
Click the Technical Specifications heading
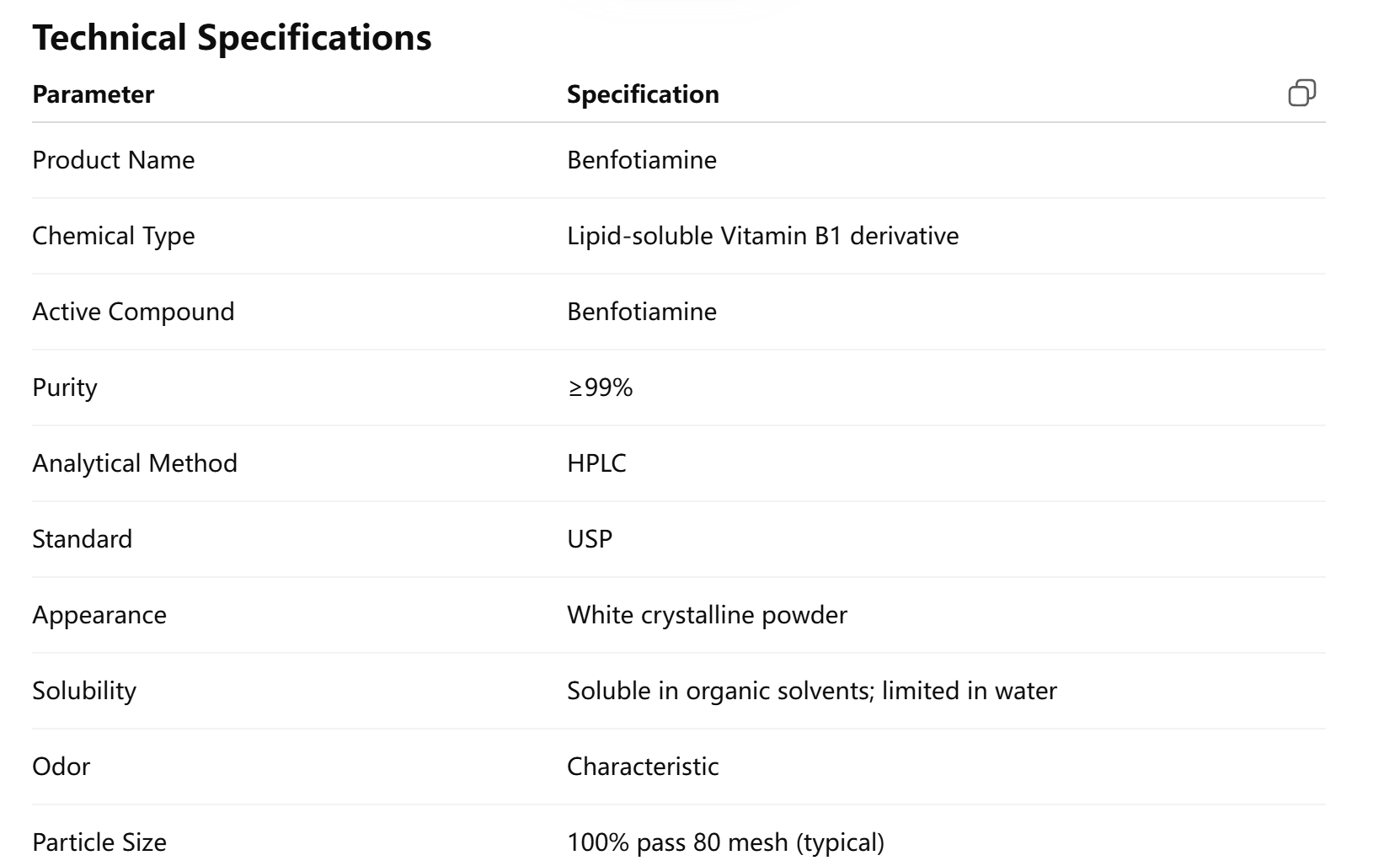pyautogui.click(x=232, y=36)
